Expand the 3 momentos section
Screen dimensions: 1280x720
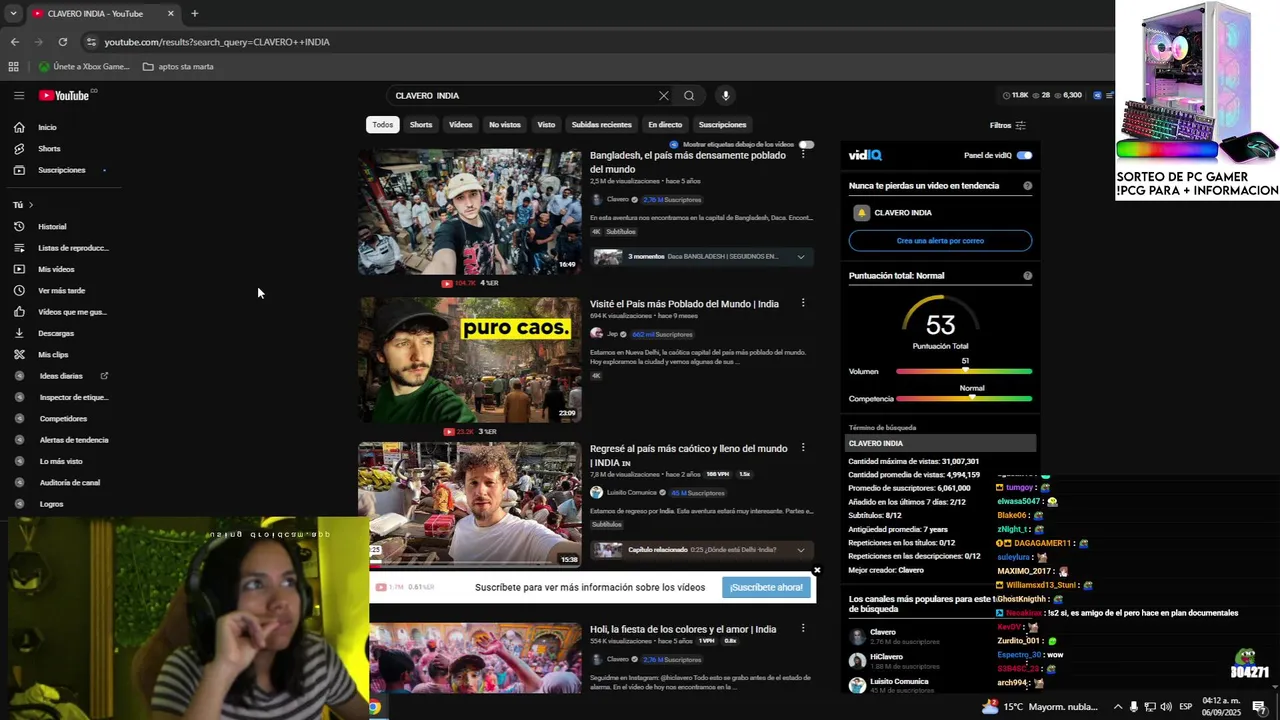point(801,257)
